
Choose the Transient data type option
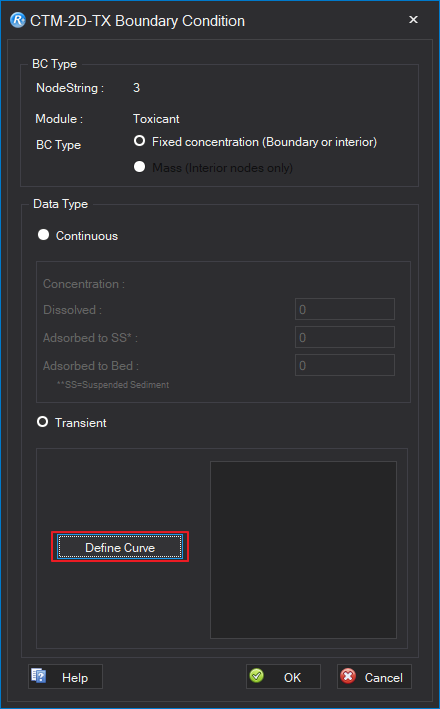[x=43, y=422]
